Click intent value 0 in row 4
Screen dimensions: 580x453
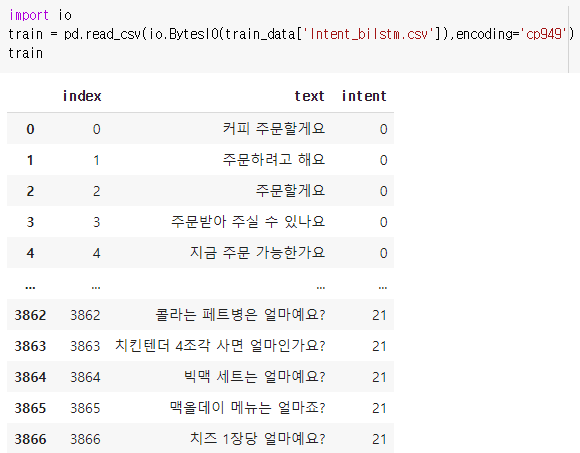[384, 254]
